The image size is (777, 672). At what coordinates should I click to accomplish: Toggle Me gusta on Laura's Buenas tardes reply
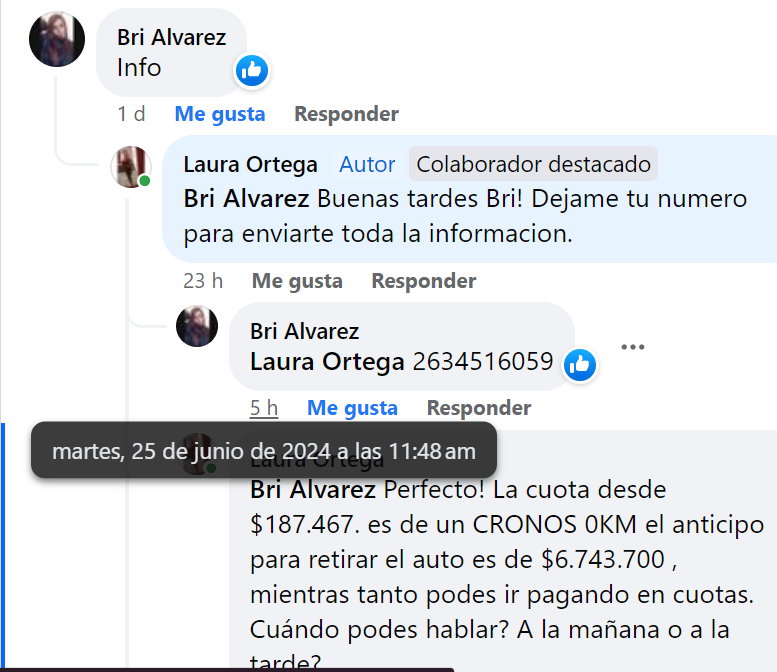tap(297, 281)
